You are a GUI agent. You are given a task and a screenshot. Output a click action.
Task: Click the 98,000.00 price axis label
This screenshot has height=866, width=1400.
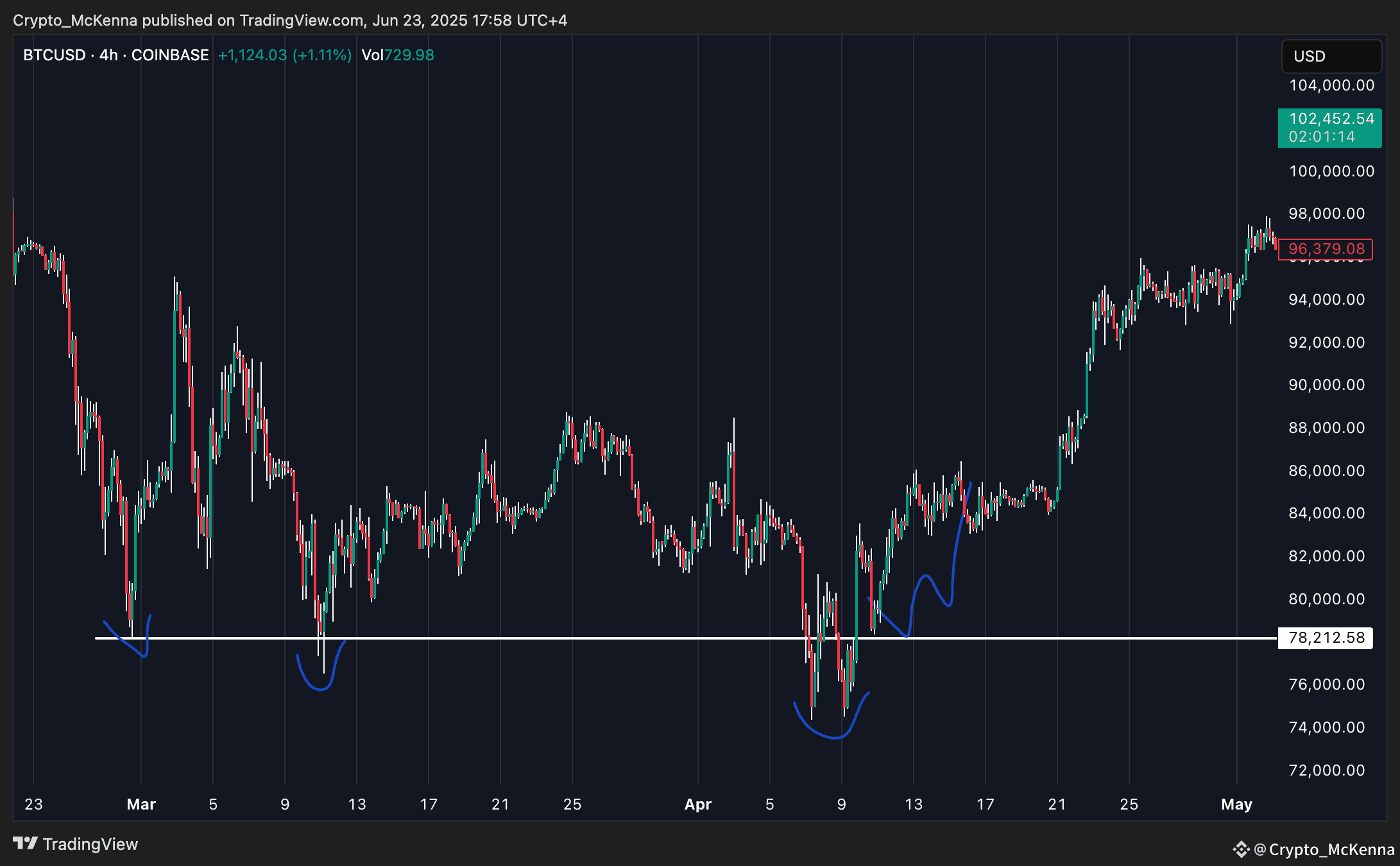coord(1327,214)
